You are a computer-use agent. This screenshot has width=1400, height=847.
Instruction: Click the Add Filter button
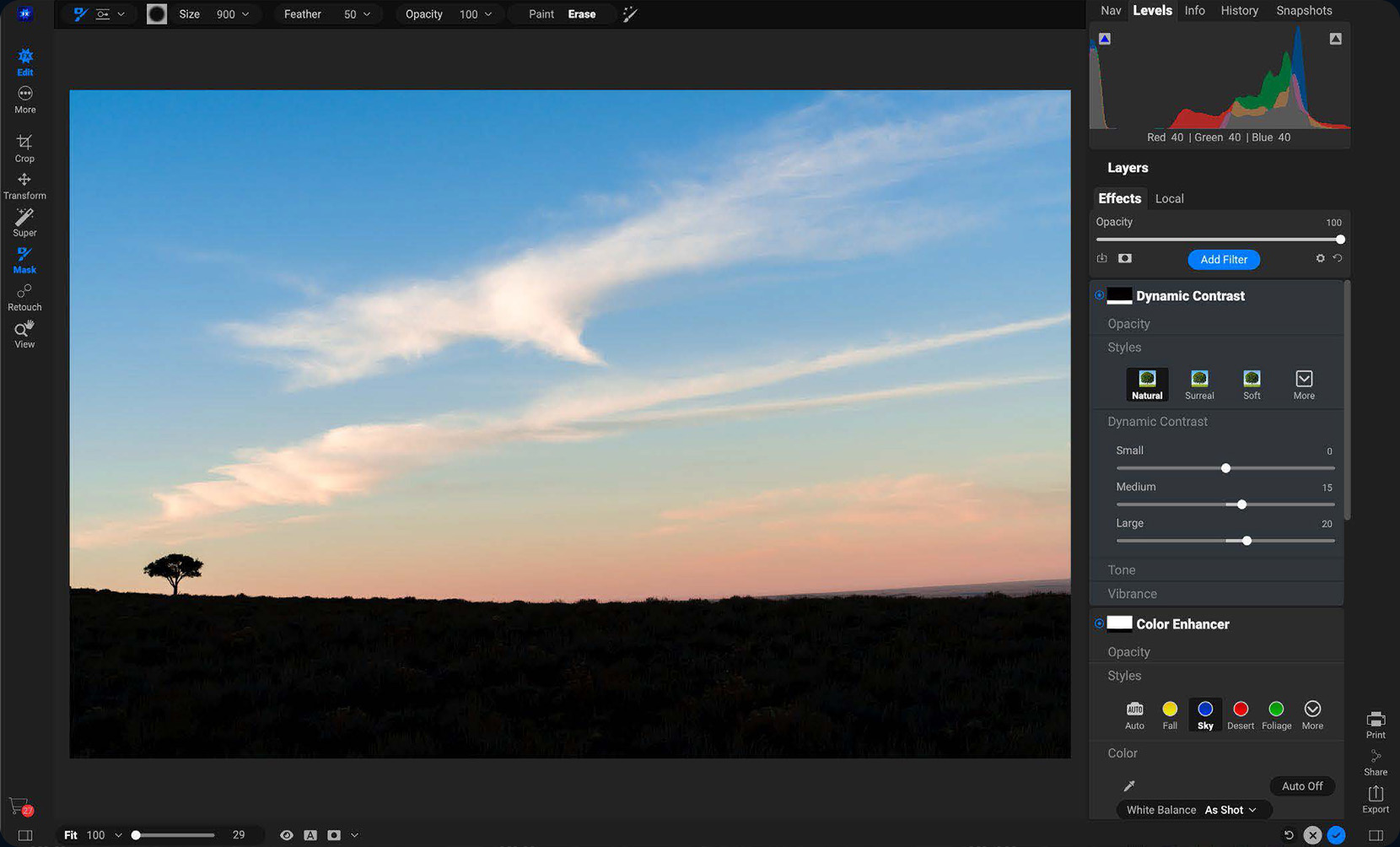point(1224,259)
